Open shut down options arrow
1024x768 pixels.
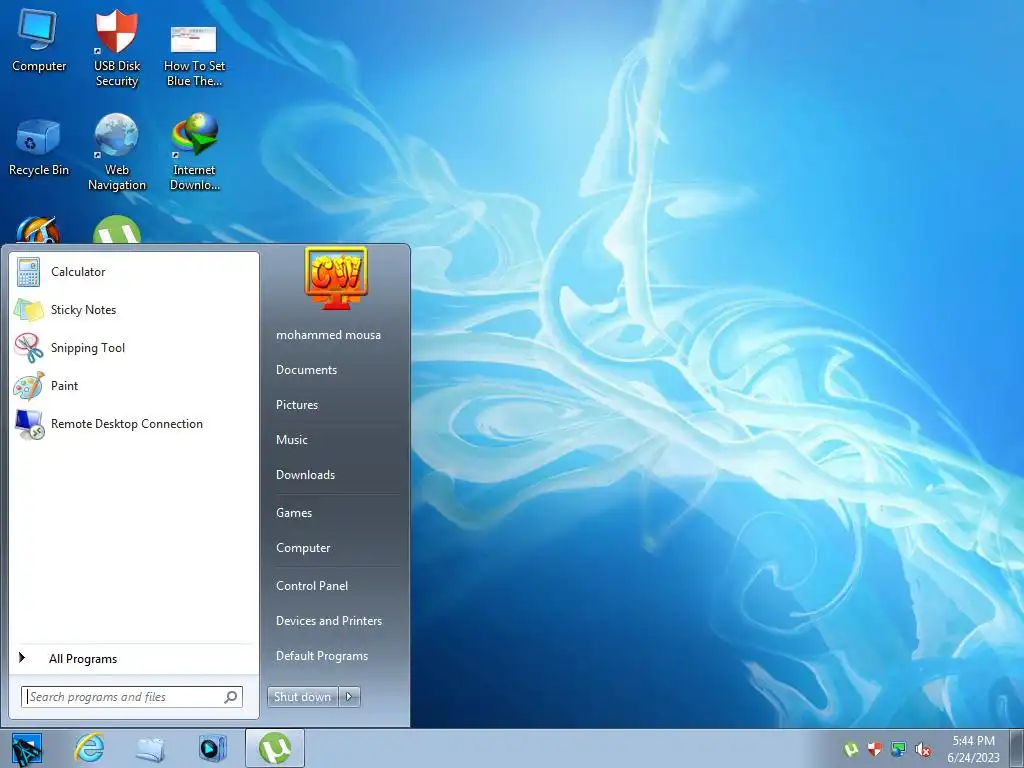click(349, 697)
